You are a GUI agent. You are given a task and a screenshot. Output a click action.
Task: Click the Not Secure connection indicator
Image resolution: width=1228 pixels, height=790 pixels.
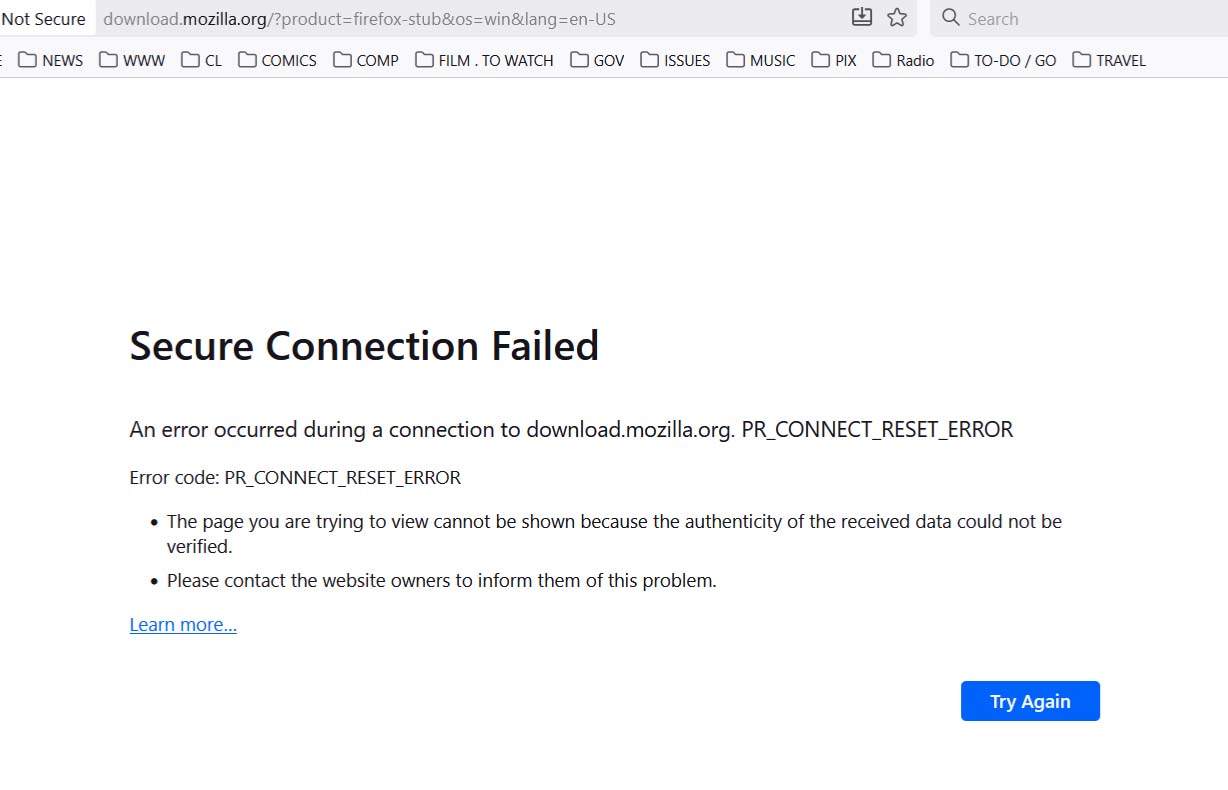(x=44, y=19)
